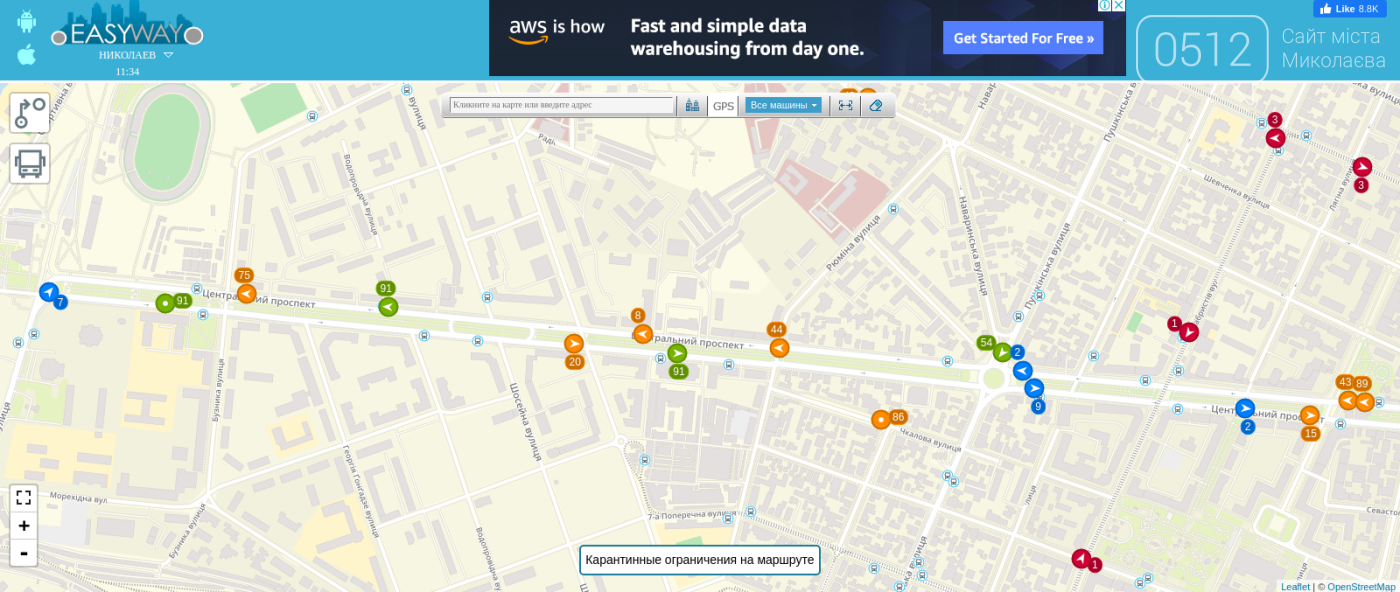Screen dimensions: 1400x592
Task: Open the Android app link icon
Action: (26, 21)
